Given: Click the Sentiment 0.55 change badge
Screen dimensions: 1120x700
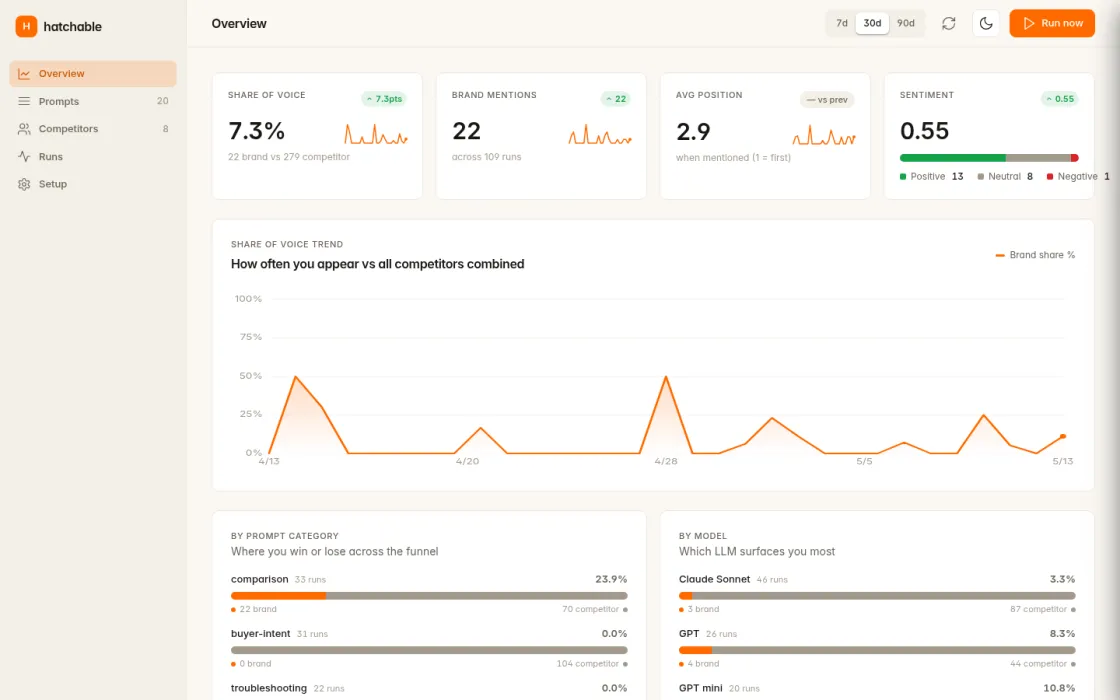Looking at the screenshot, I should [x=1060, y=99].
